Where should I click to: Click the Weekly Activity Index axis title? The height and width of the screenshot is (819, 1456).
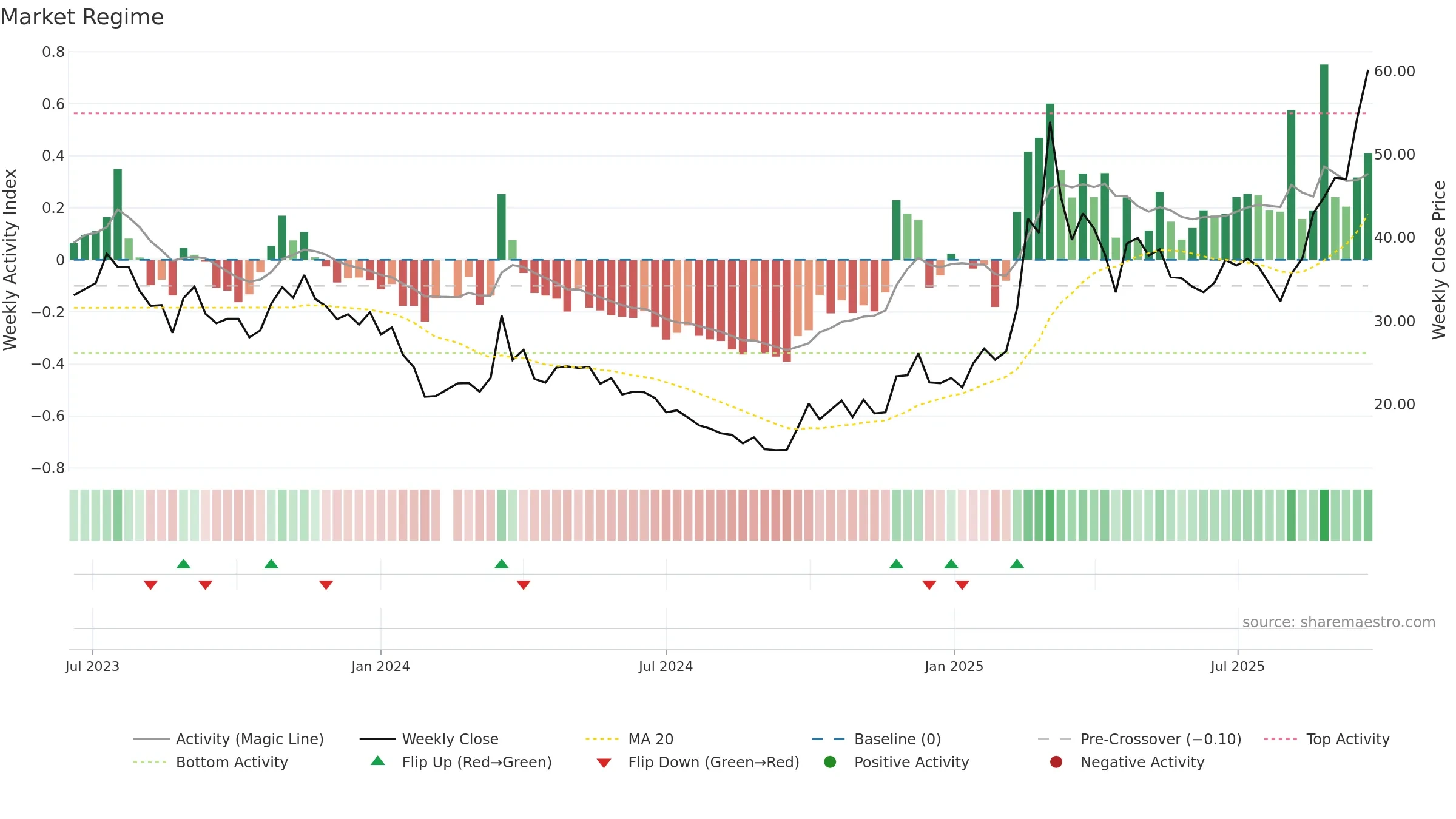coord(10,260)
